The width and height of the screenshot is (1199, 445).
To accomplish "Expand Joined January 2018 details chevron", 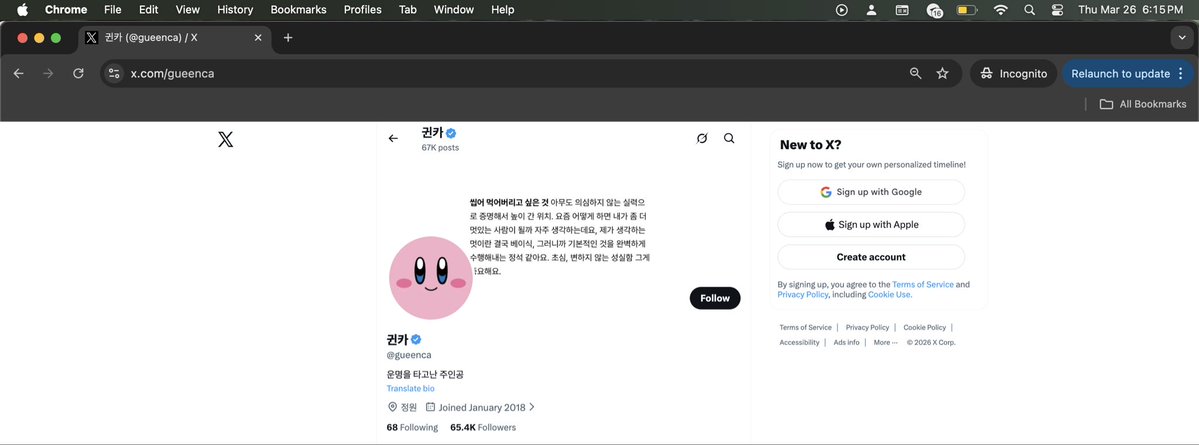I will click(x=531, y=408).
